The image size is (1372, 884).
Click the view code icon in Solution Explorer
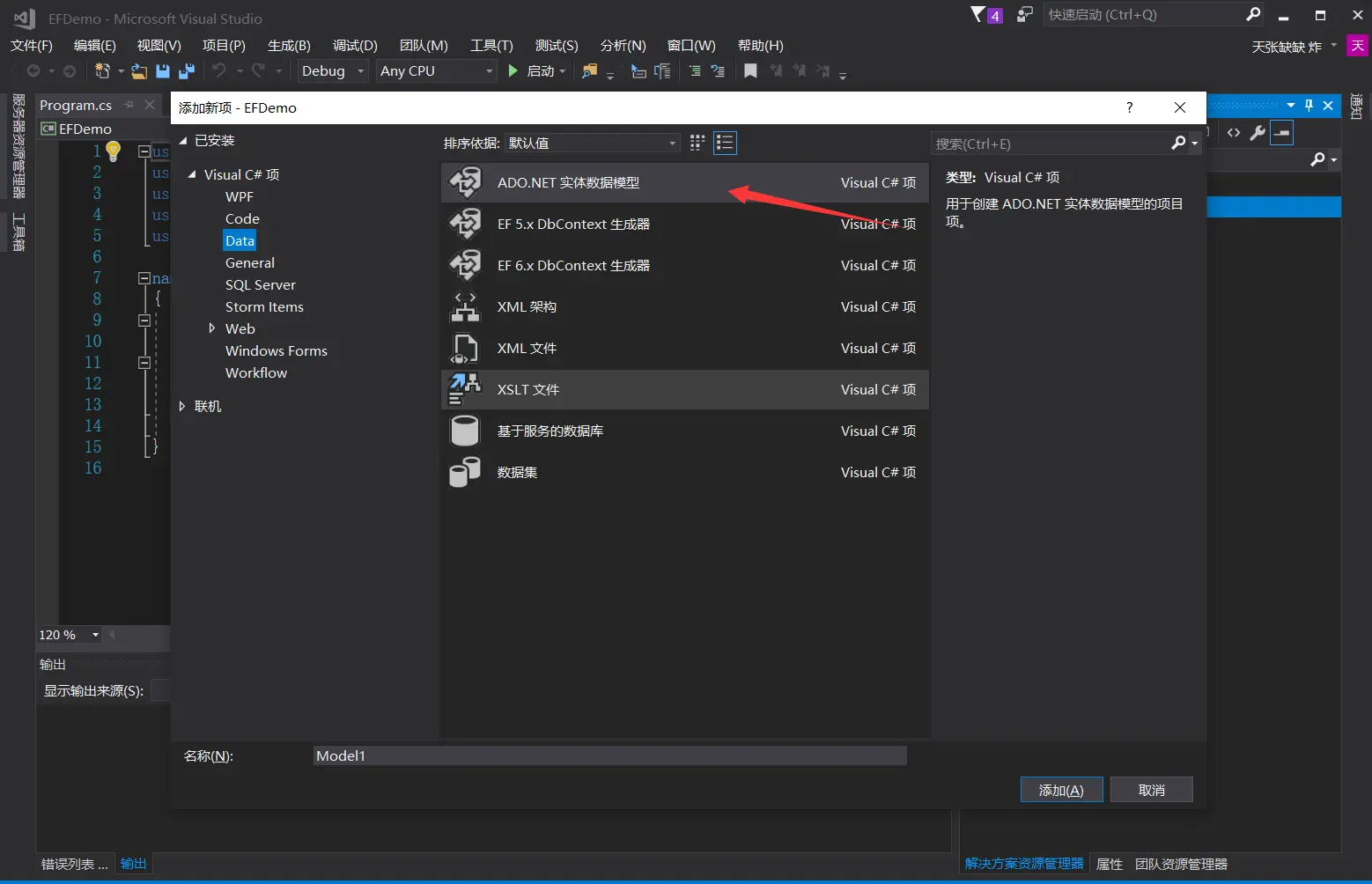[1234, 133]
